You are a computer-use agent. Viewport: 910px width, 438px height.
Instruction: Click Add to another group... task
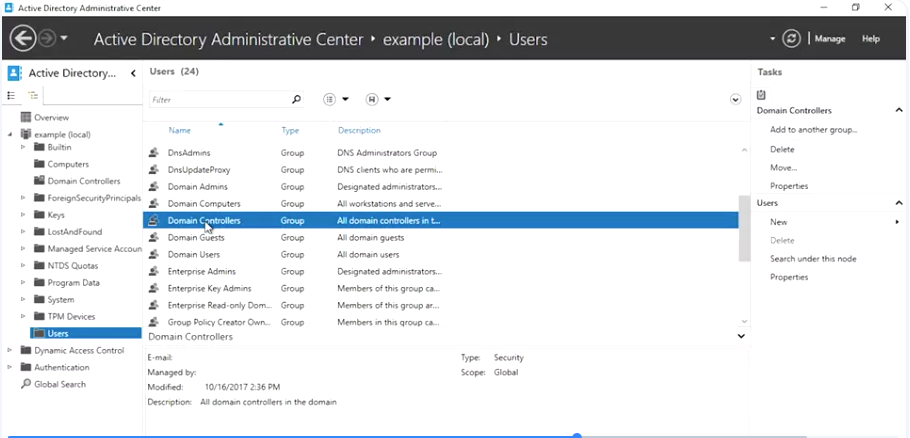[x=813, y=130]
